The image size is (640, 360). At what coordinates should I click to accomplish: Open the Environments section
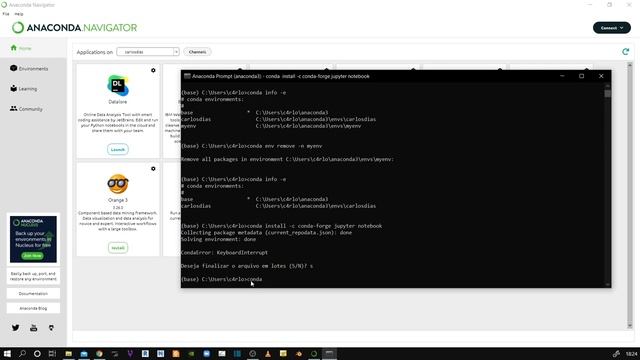29,69
